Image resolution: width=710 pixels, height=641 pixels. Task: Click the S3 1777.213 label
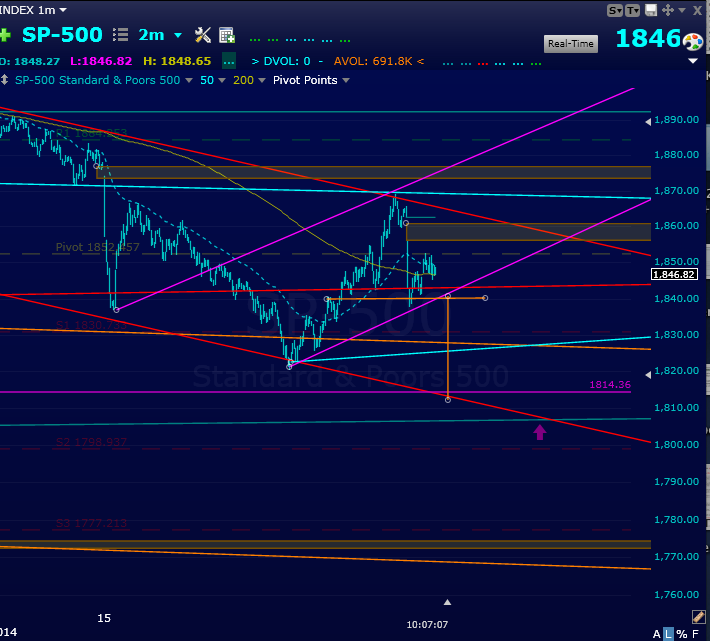[x=91, y=523]
